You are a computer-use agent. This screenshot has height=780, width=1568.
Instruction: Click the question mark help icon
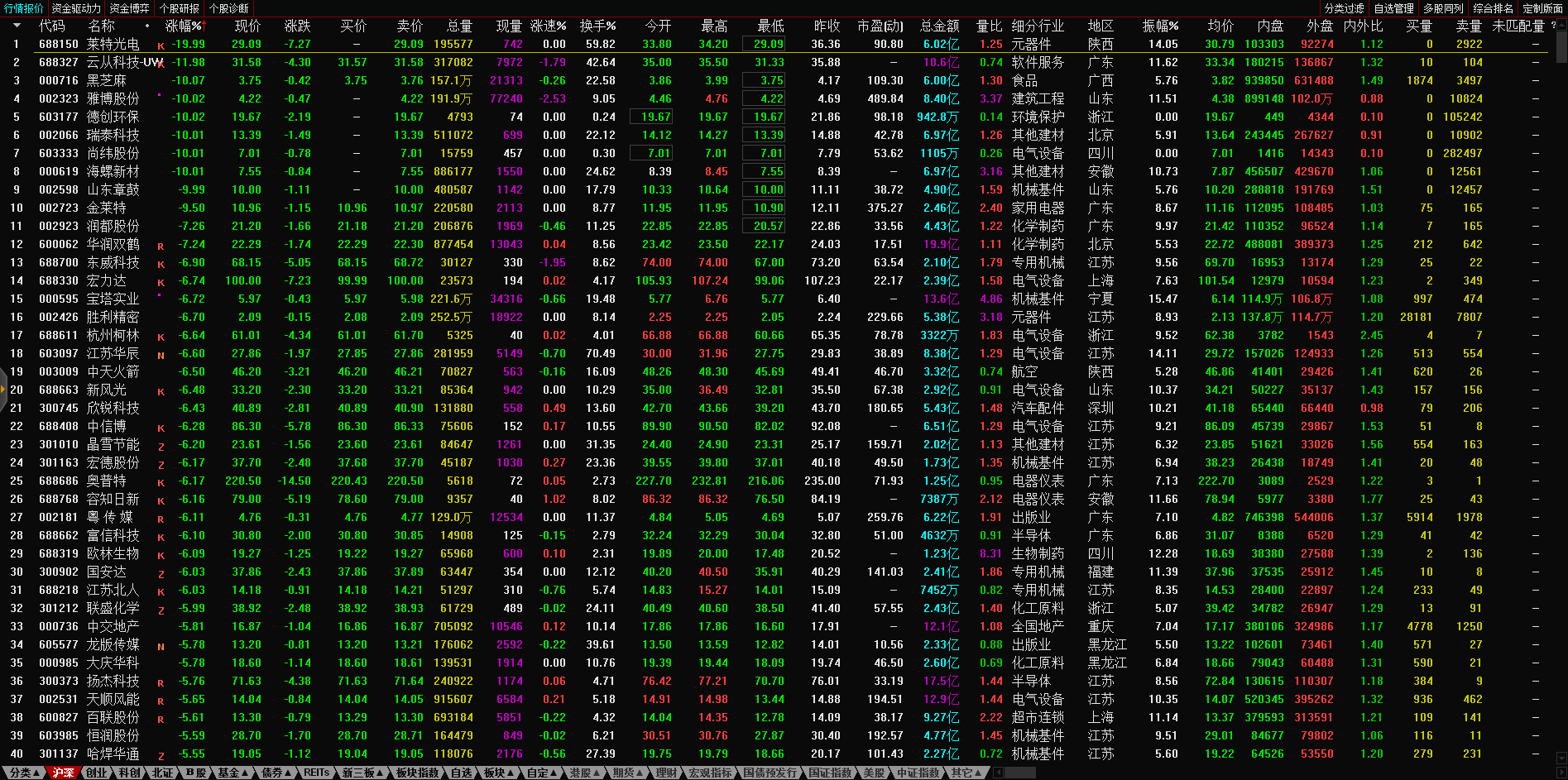click(x=1553, y=26)
